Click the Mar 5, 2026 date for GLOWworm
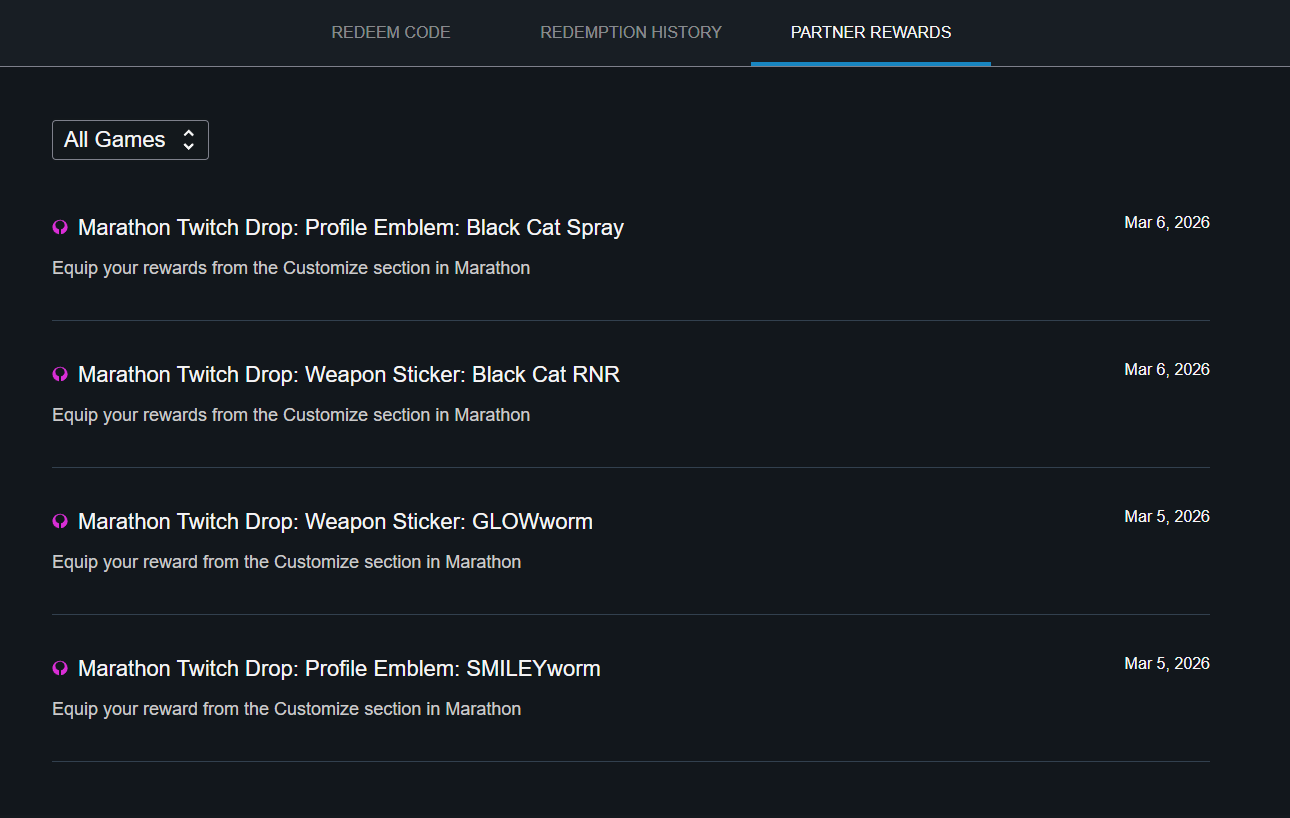This screenshot has width=1290, height=818. (1166, 517)
